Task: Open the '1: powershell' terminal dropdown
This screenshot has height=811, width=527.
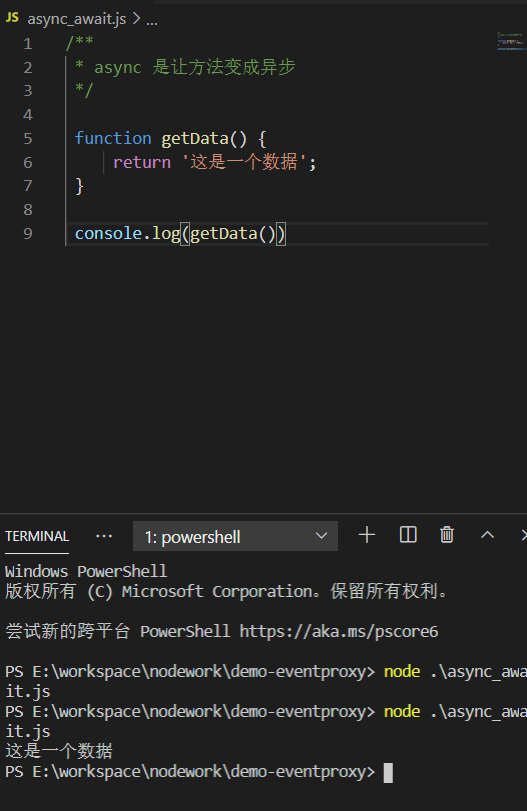Action: pyautogui.click(x=235, y=536)
